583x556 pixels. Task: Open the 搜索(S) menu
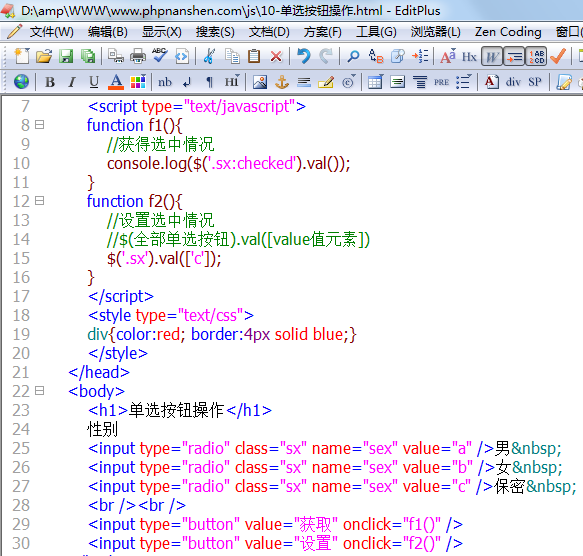point(215,32)
